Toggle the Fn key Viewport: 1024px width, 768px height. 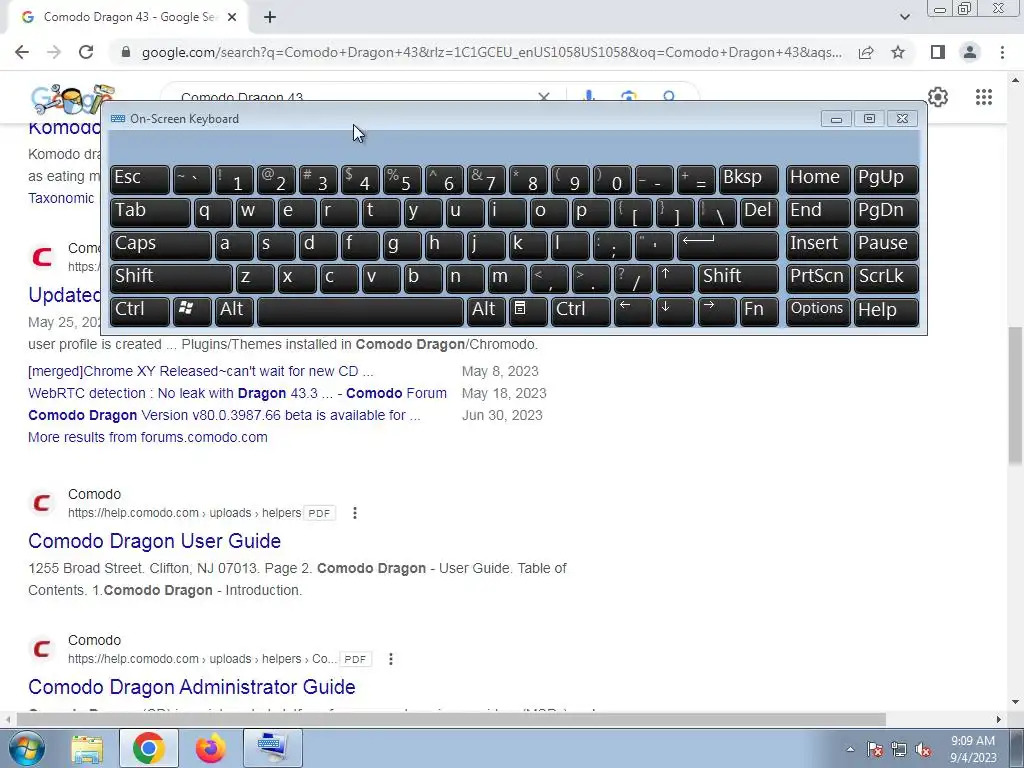759,312
